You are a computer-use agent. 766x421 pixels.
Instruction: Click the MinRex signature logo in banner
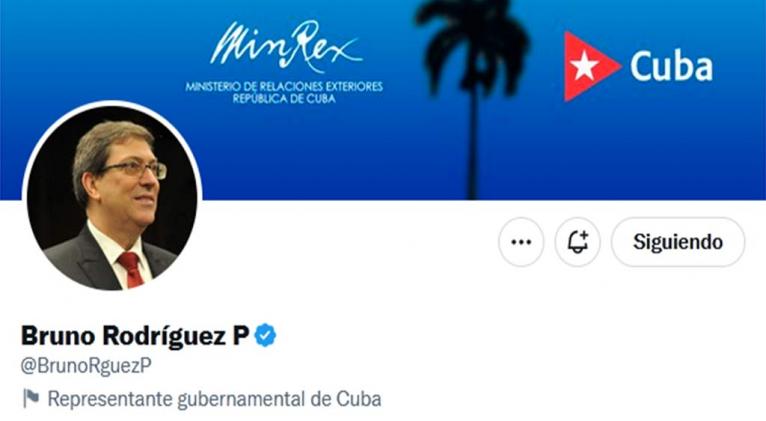tap(286, 45)
